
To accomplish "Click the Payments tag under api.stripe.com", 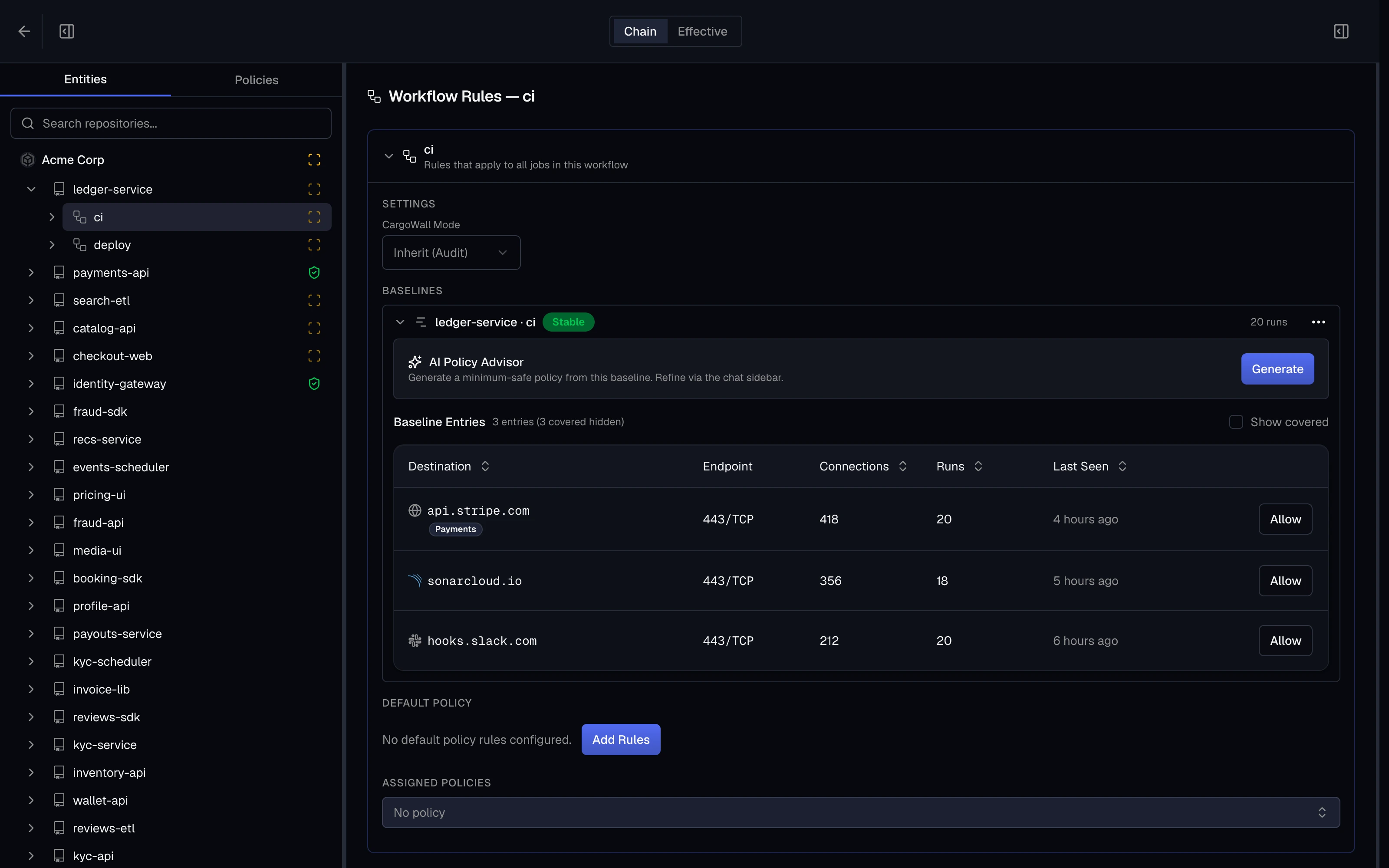I will click(x=455, y=529).
